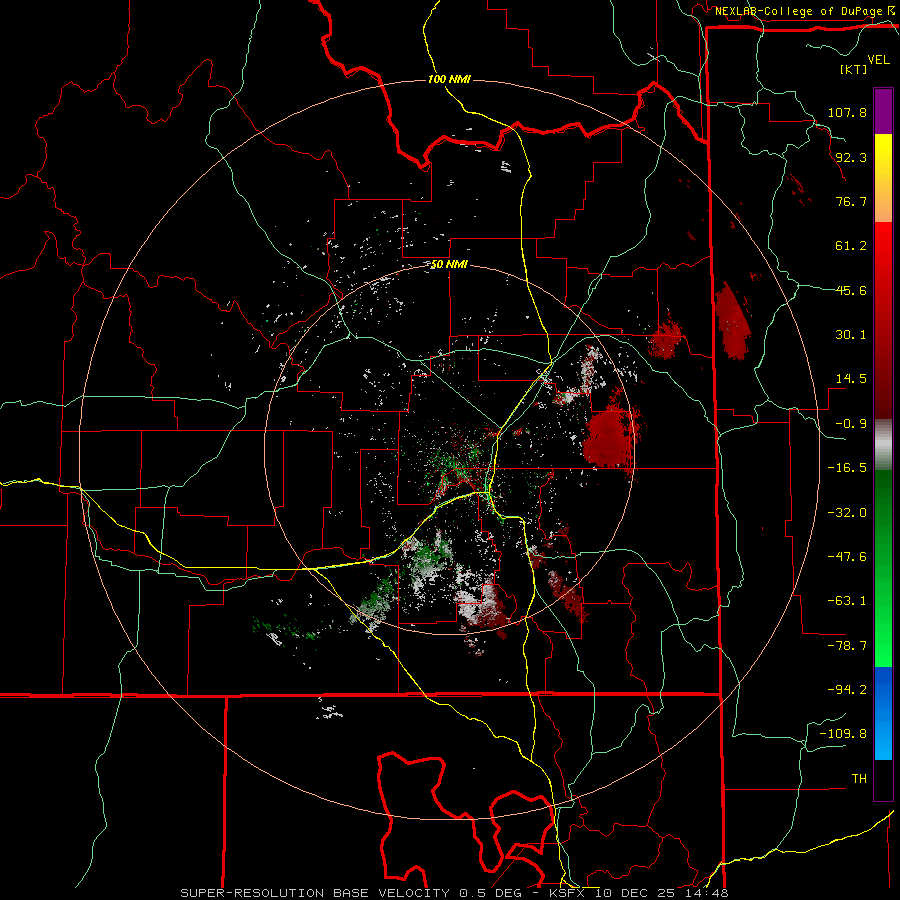
Task: Pick the yellow-orange segment of the color bar
Action: click(883, 178)
